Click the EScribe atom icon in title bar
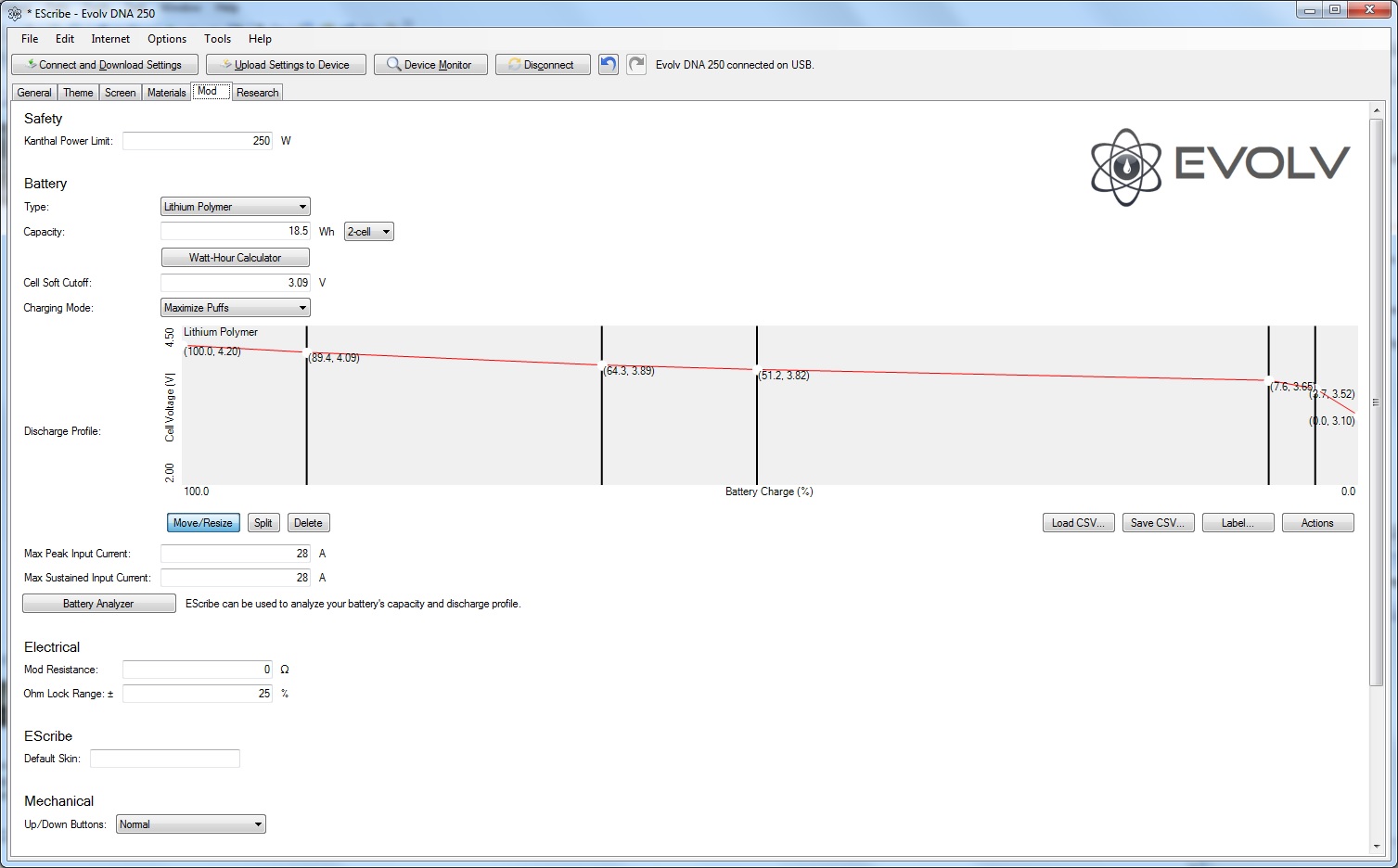Screen dimensions: 1398x868 tap(15, 13)
